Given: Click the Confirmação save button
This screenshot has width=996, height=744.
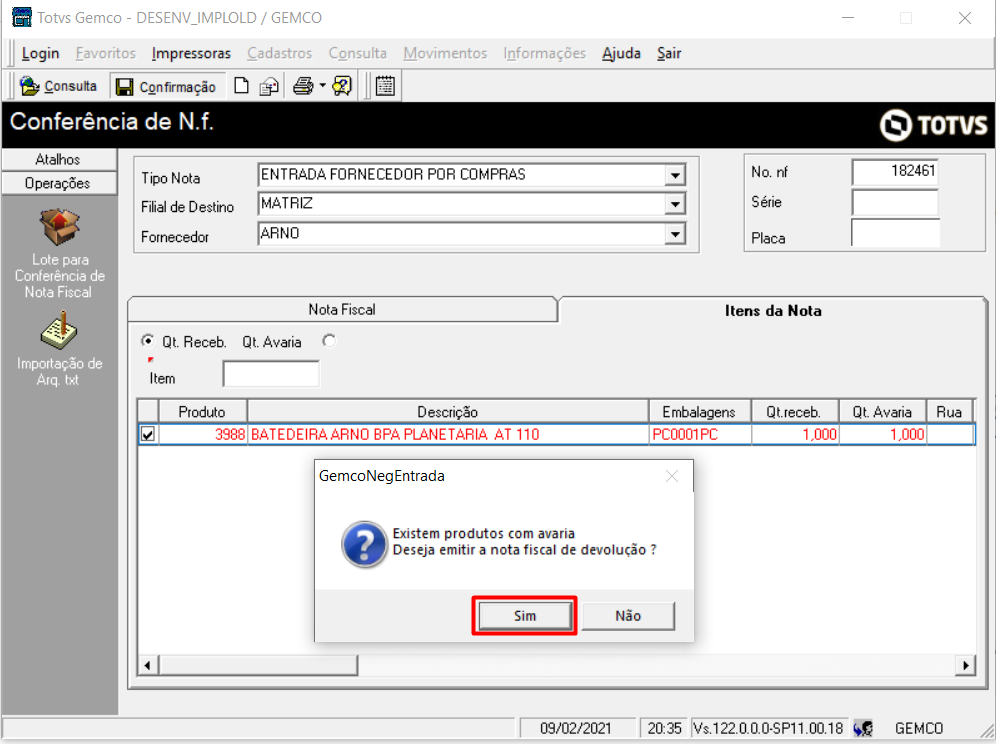Looking at the screenshot, I should point(166,86).
